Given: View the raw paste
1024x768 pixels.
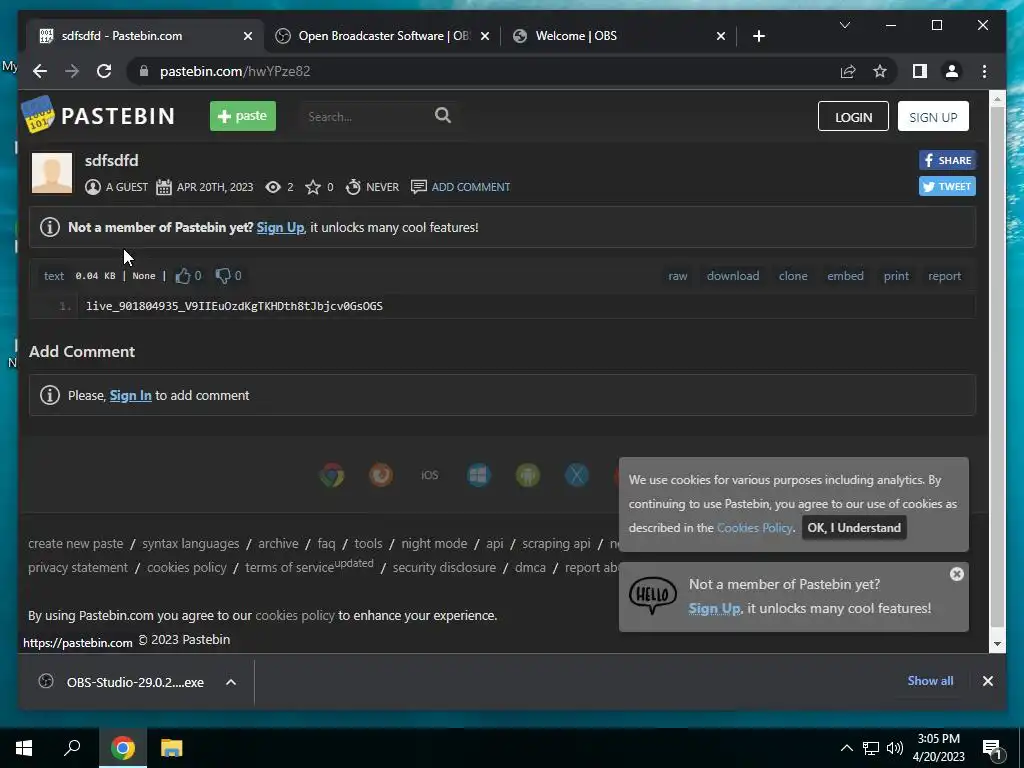Looking at the screenshot, I should pyautogui.click(x=678, y=276).
